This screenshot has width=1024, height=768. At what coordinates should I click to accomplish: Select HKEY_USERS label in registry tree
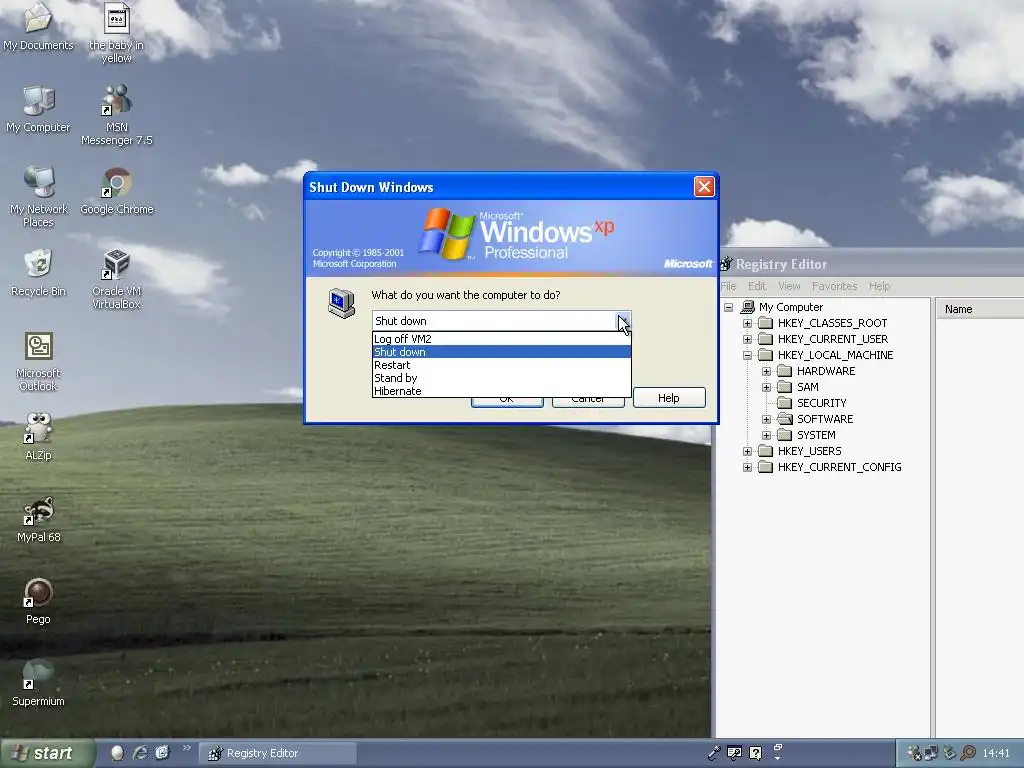click(809, 451)
